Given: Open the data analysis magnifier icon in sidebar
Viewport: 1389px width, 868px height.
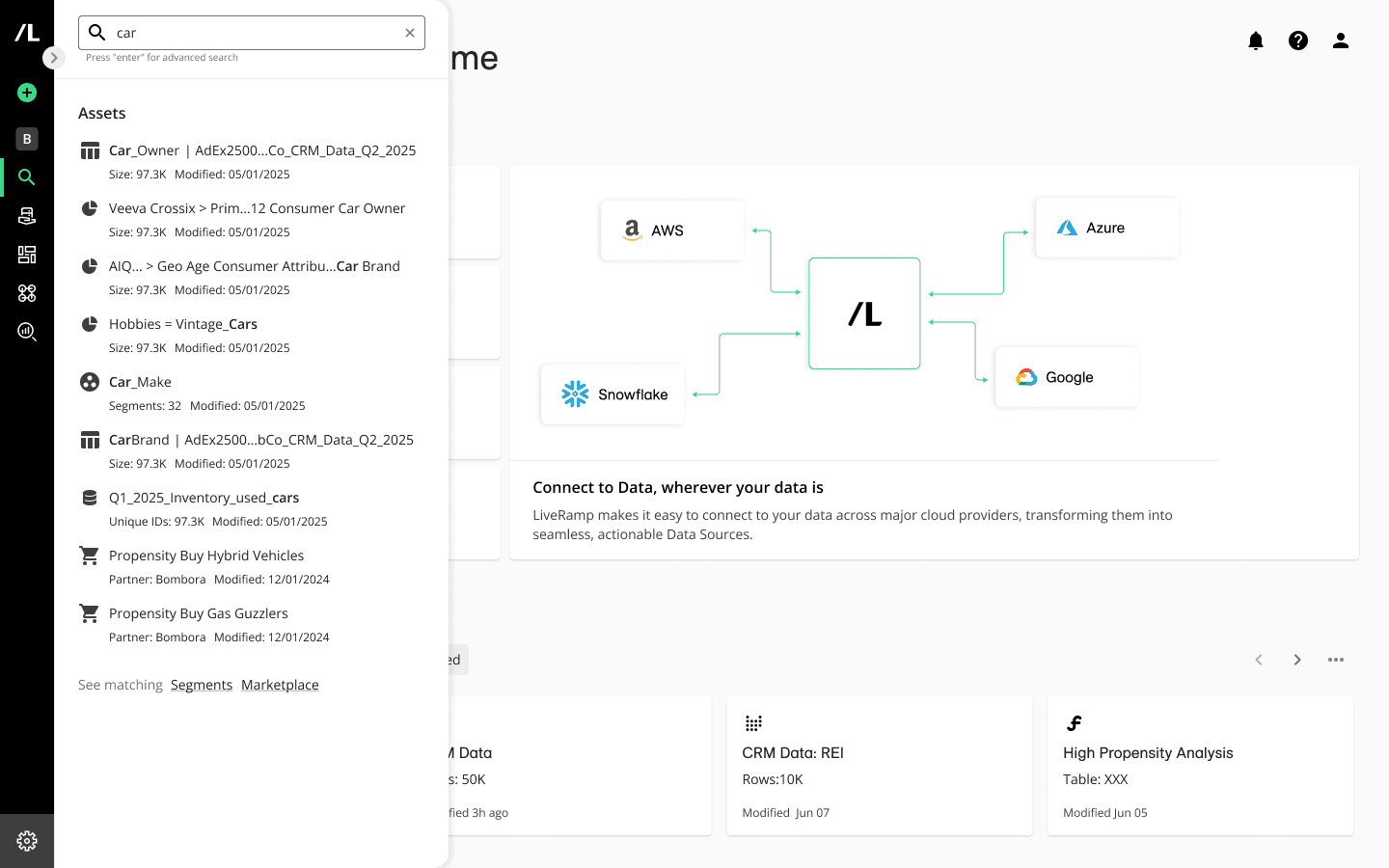Looking at the screenshot, I should tap(27, 332).
